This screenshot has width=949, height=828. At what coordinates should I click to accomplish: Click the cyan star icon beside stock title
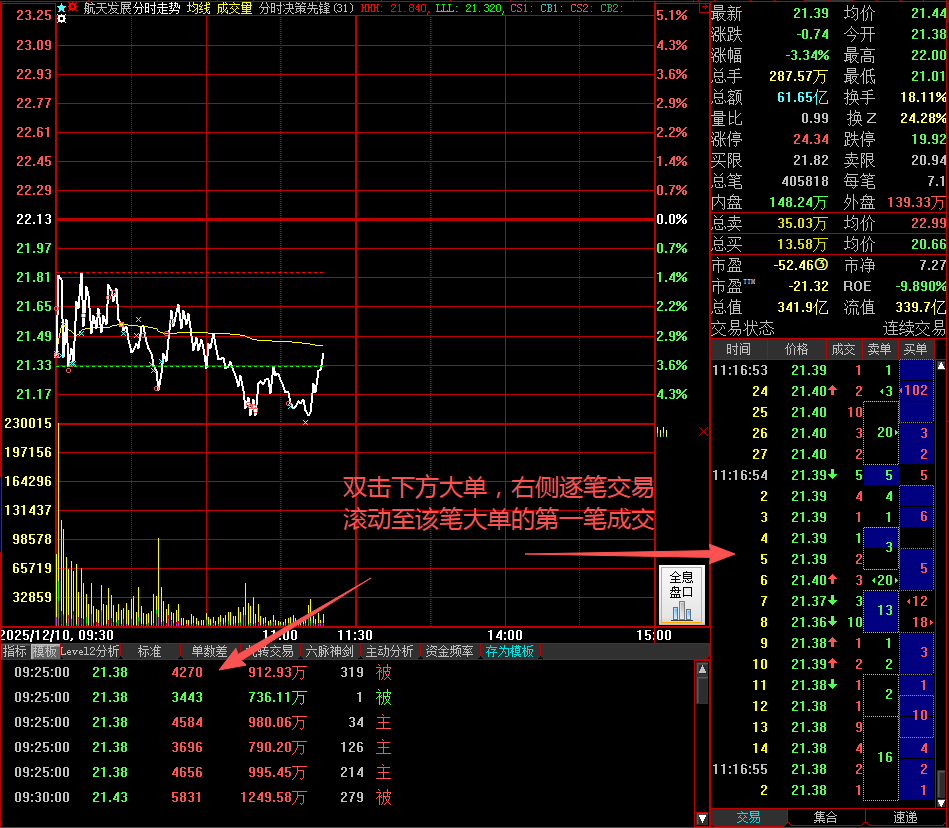click(61, 7)
